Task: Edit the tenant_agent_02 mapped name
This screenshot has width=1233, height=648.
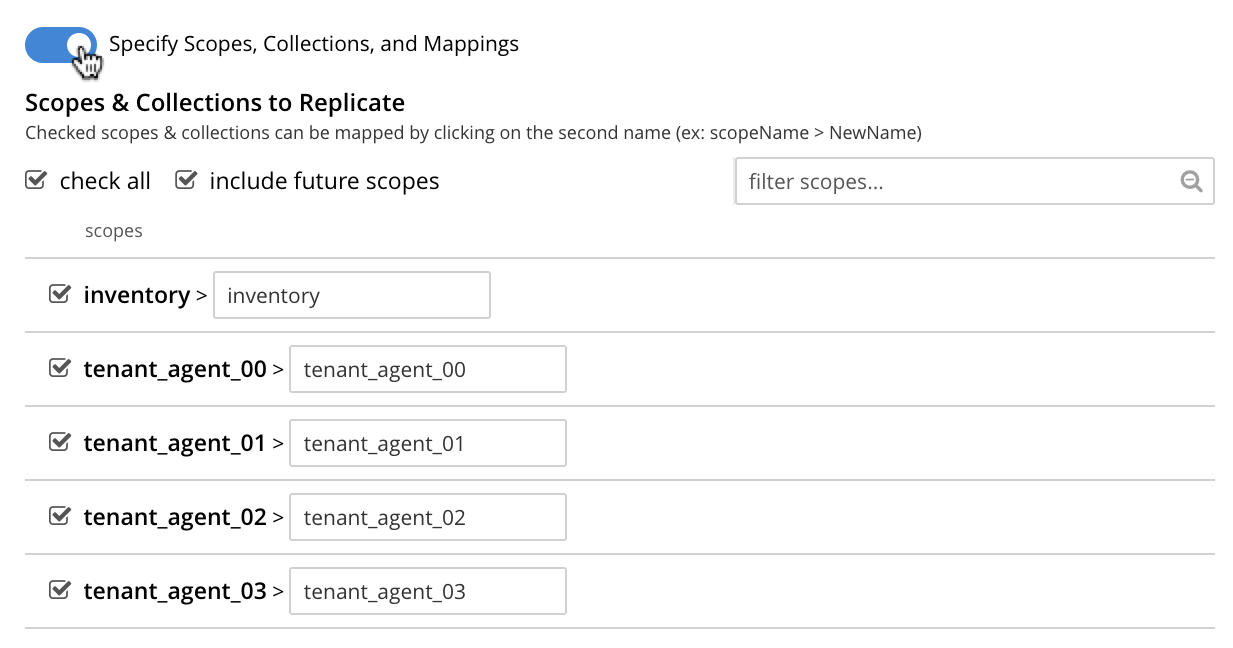Action: (427, 516)
